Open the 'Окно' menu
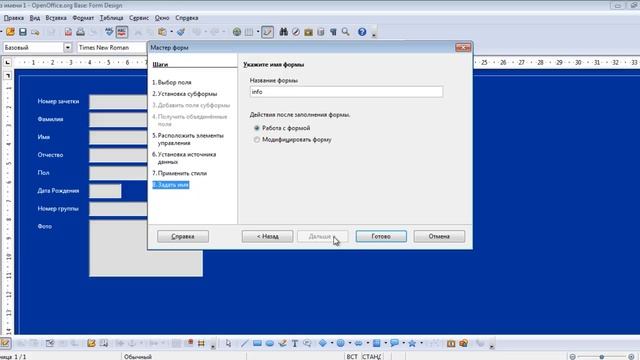Image resolution: width=640 pixels, height=360 pixels. pyautogui.click(x=162, y=18)
